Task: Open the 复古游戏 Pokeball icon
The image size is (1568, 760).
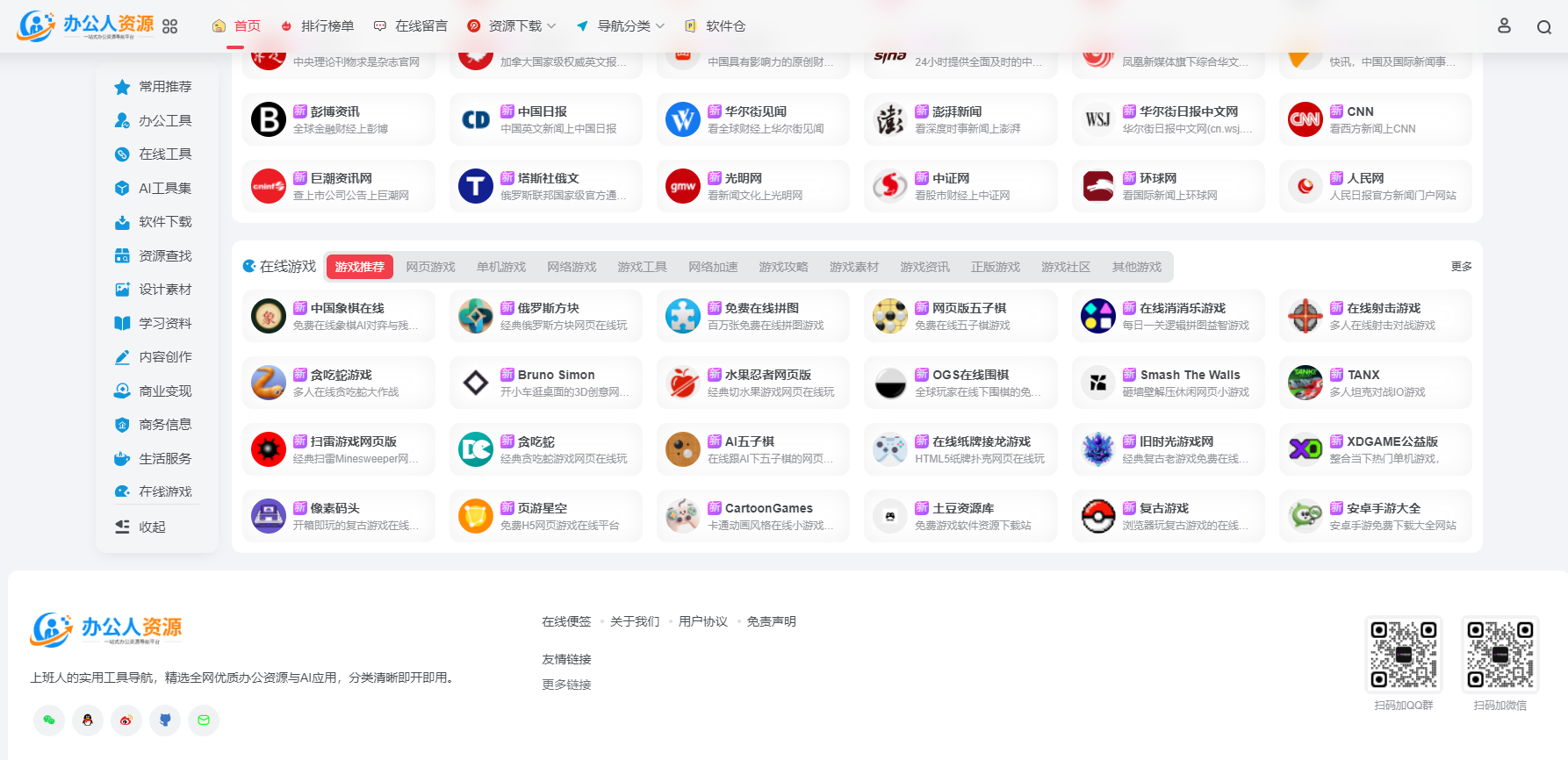Action: [x=1098, y=516]
